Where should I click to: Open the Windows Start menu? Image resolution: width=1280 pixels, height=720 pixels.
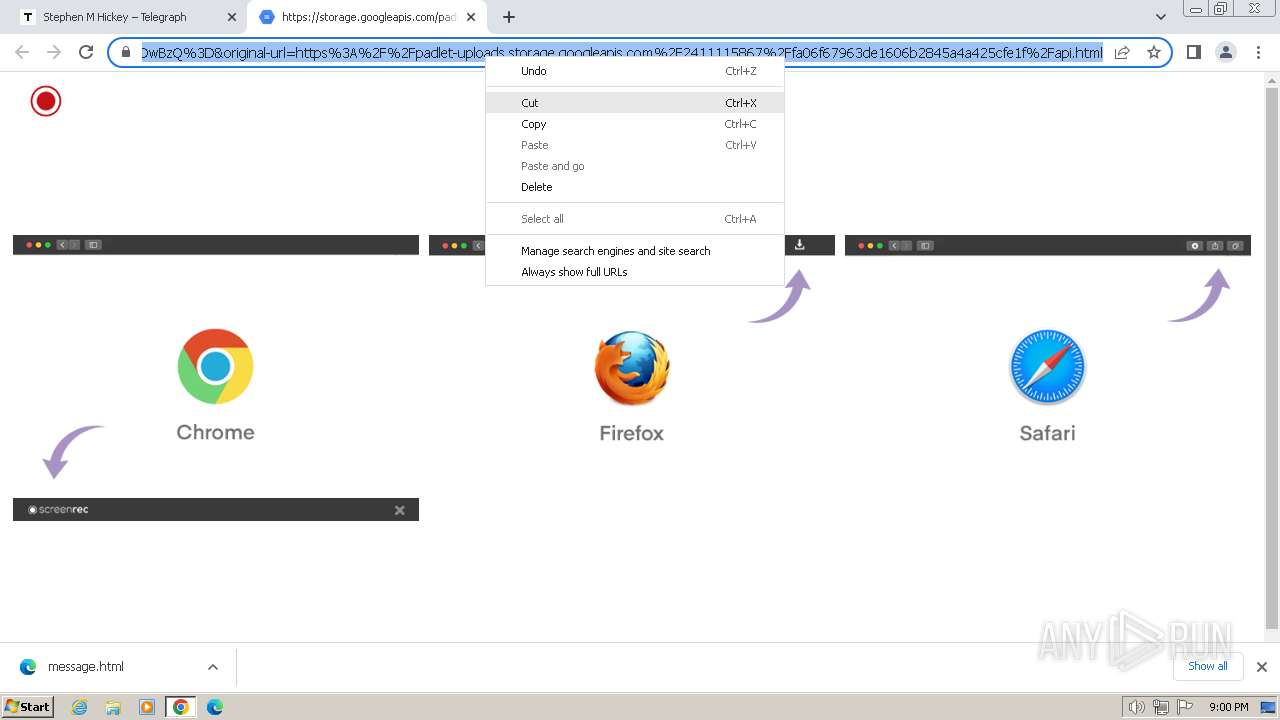pyautogui.click(x=28, y=706)
